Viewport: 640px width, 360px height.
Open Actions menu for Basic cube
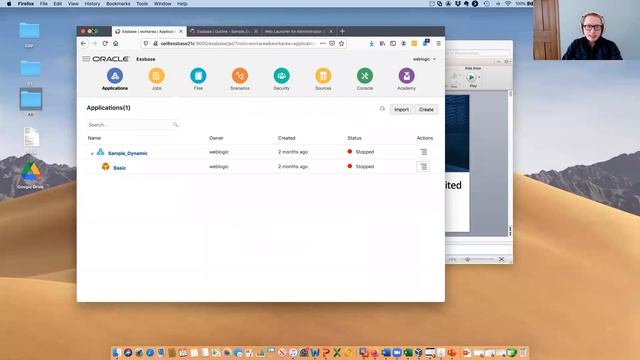(423, 167)
